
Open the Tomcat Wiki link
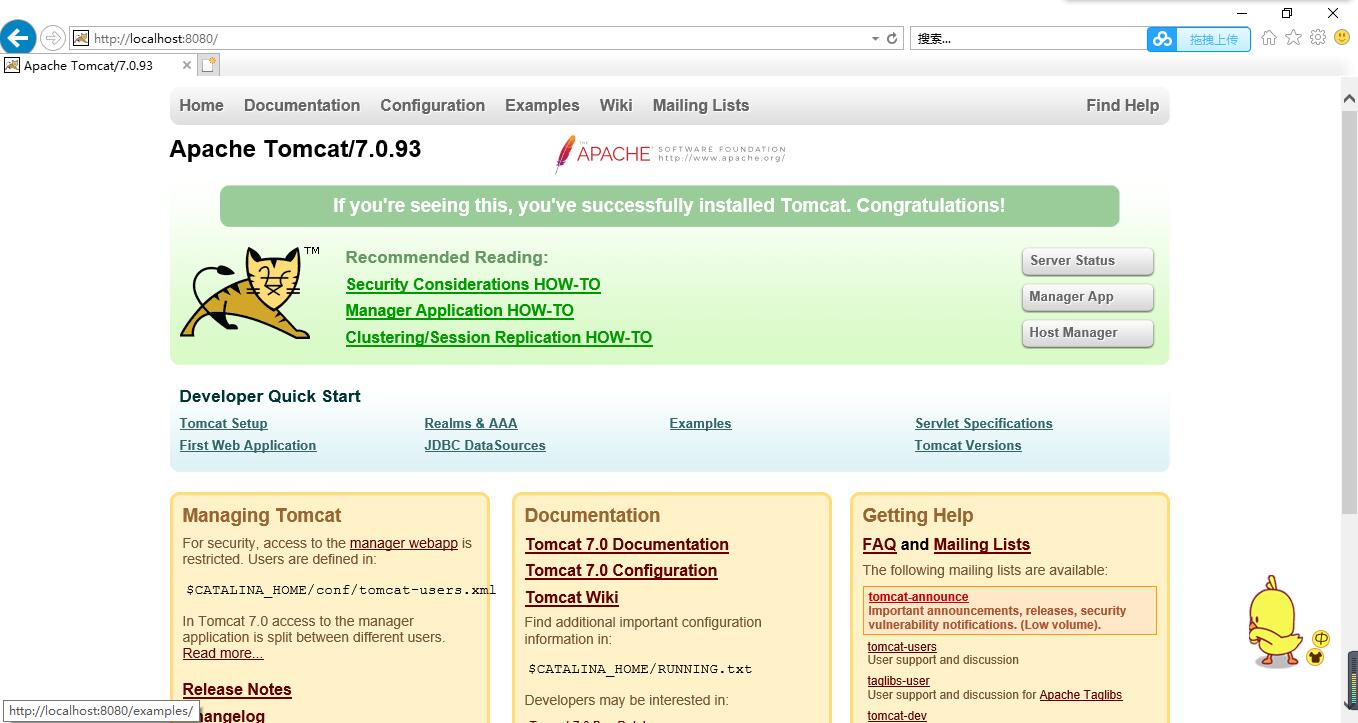(572, 598)
